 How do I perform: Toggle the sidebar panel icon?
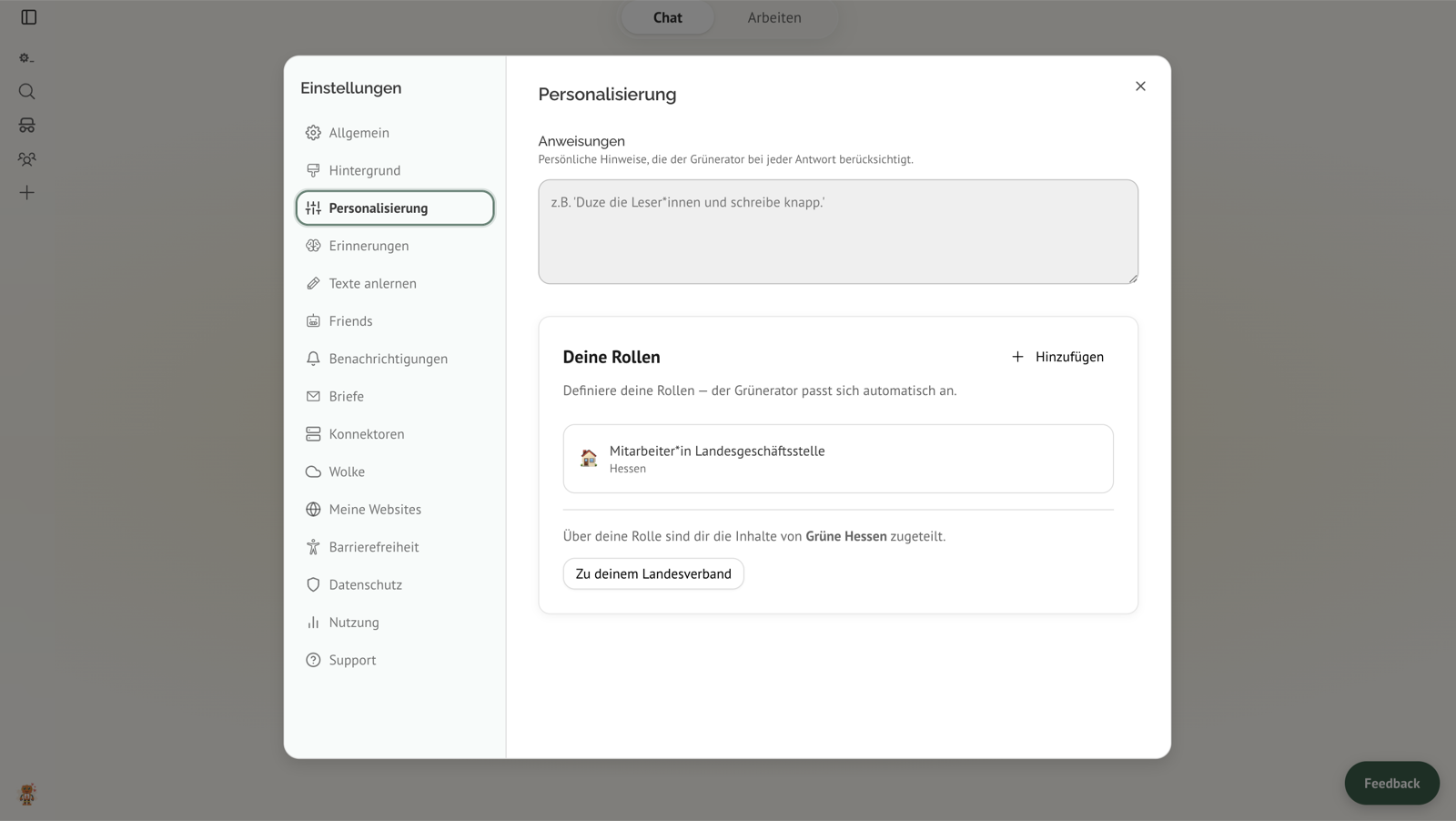click(28, 17)
